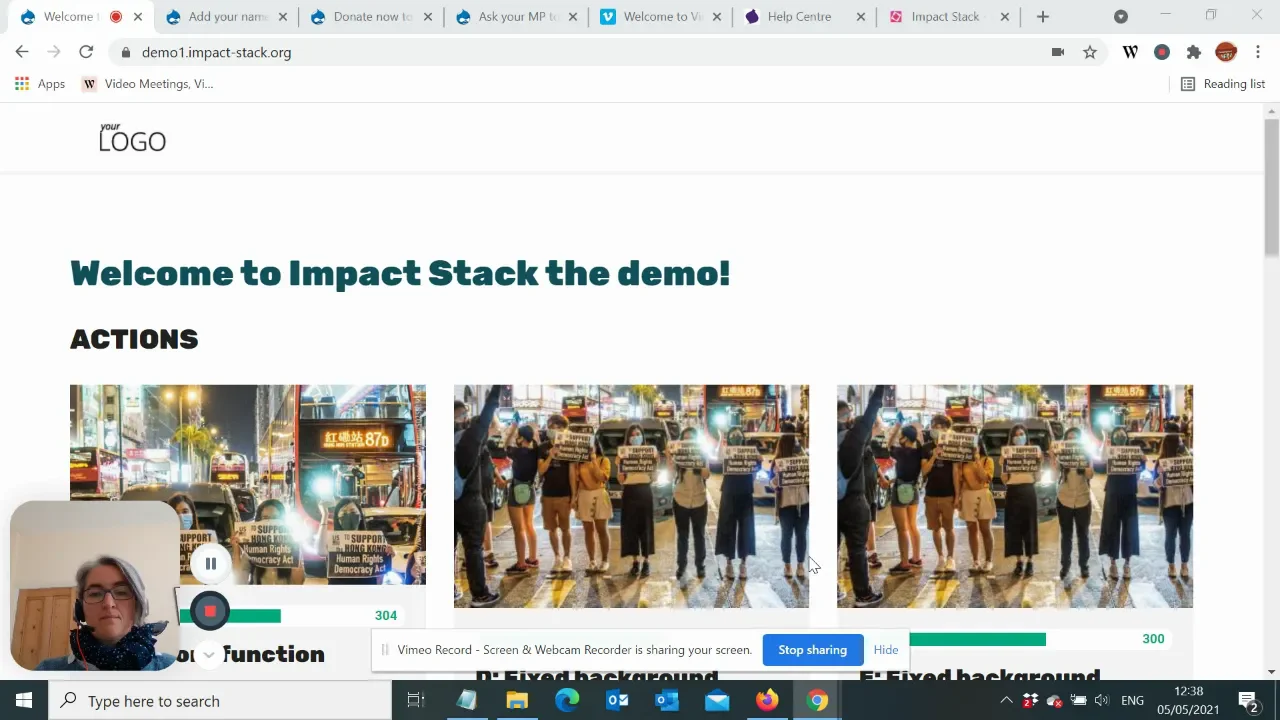This screenshot has height=720, width=1280.
Task: Switch to the 'Ask your MP' tab
Action: pos(516,16)
